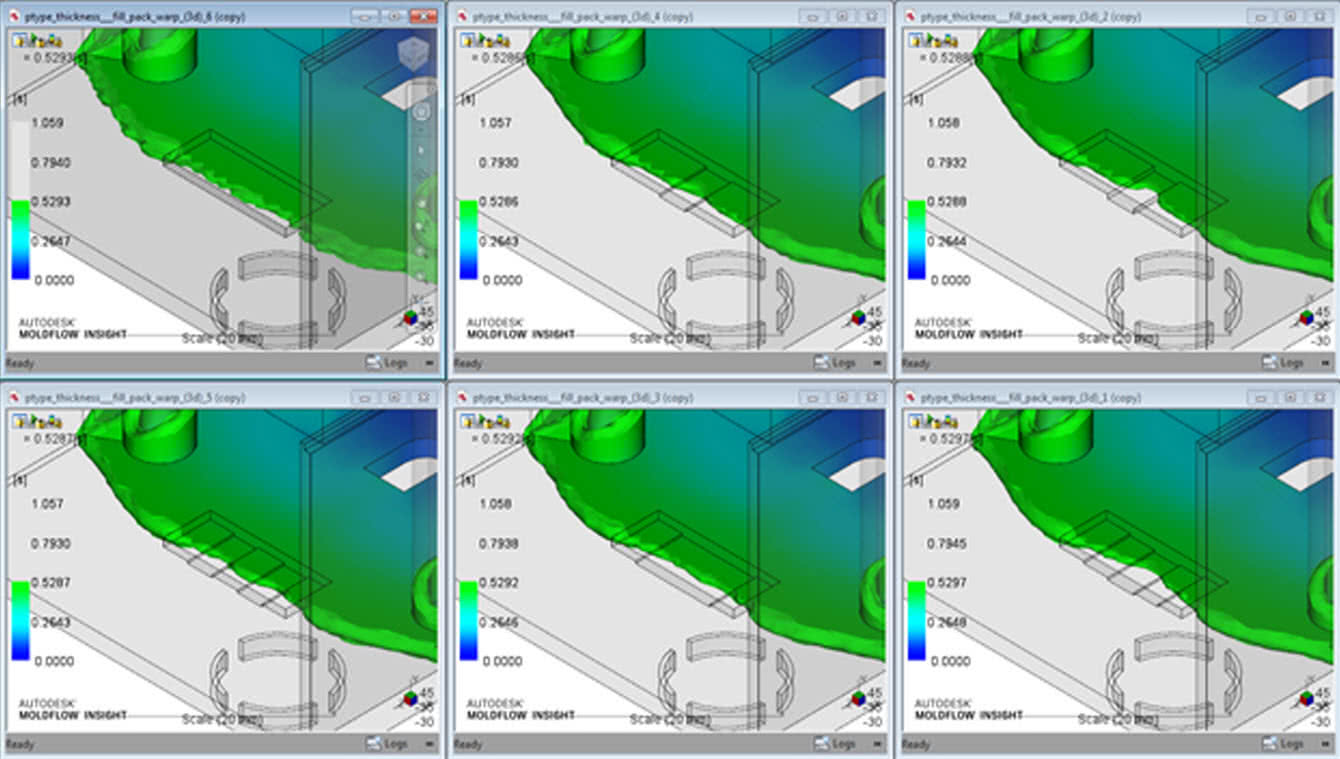Click the boxed overlay icon atop the _5 viewport
The height and width of the screenshot is (759, 1340).
(x=18, y=420)
